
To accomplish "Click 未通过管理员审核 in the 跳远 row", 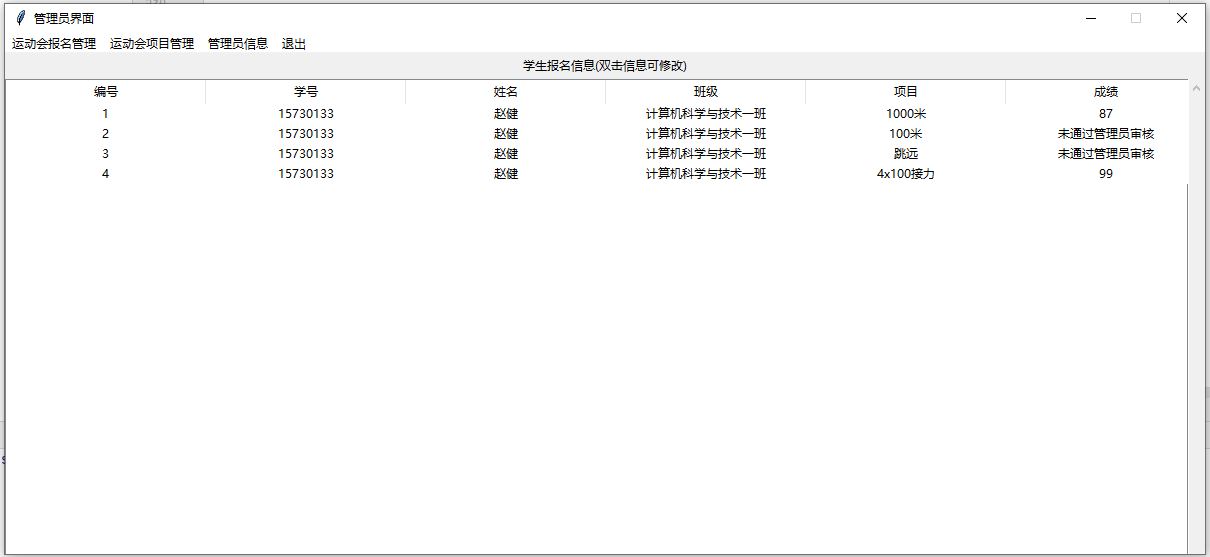I will tap(1106, 154).
